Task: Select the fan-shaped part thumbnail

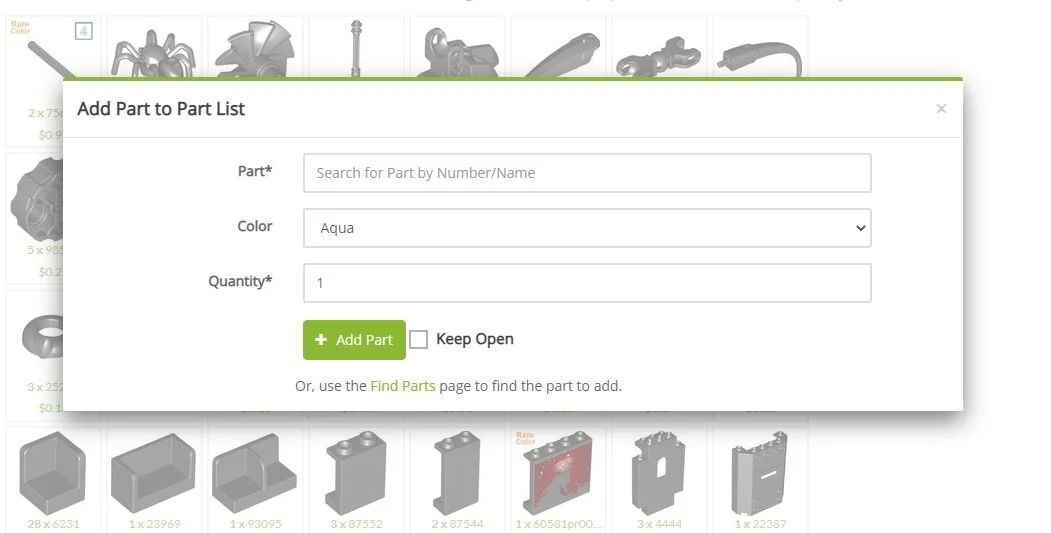Action: pos(254,50)
